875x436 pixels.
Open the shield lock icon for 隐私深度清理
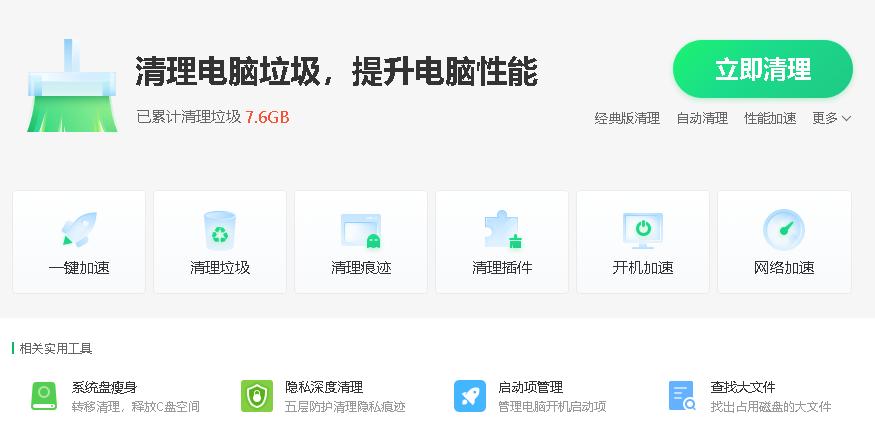pyautogui.click(x=257, y=396)
